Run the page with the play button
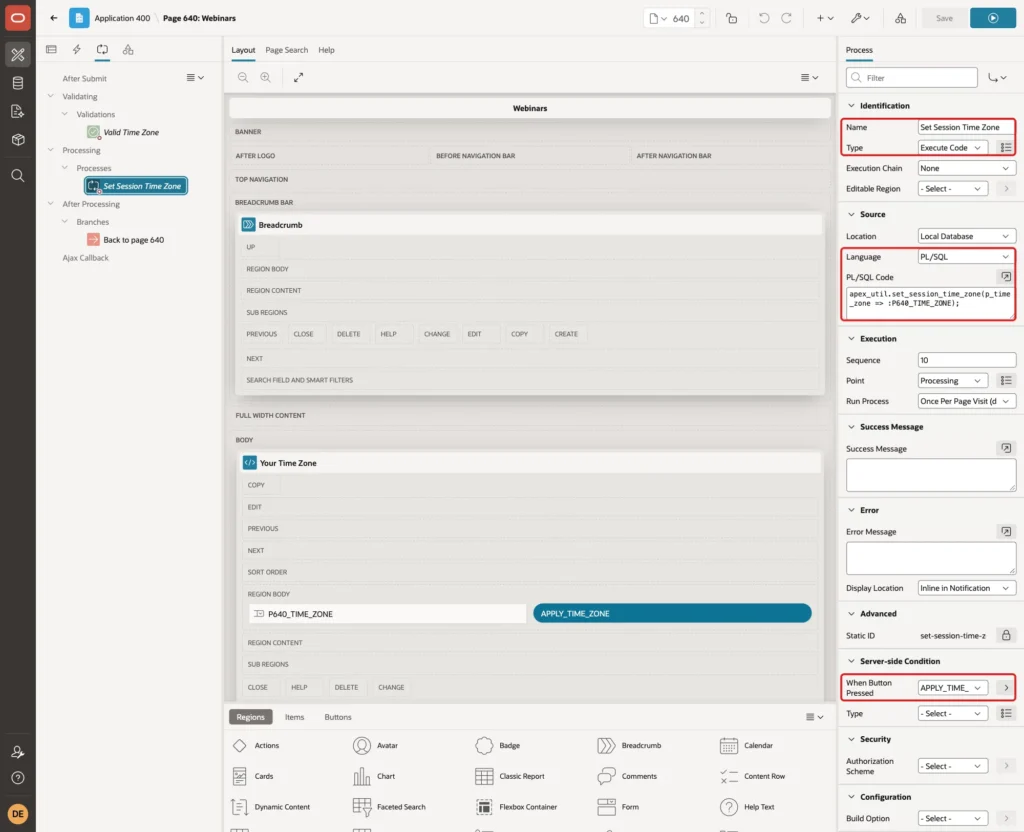The height and width of the screenshot is (832, 1024). 993,18
